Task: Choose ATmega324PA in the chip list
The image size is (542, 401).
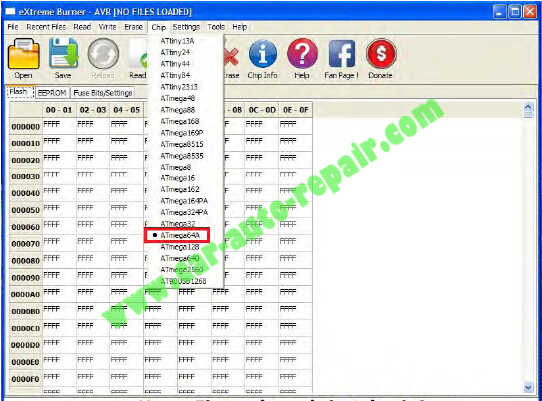Action: pos(184,212)
